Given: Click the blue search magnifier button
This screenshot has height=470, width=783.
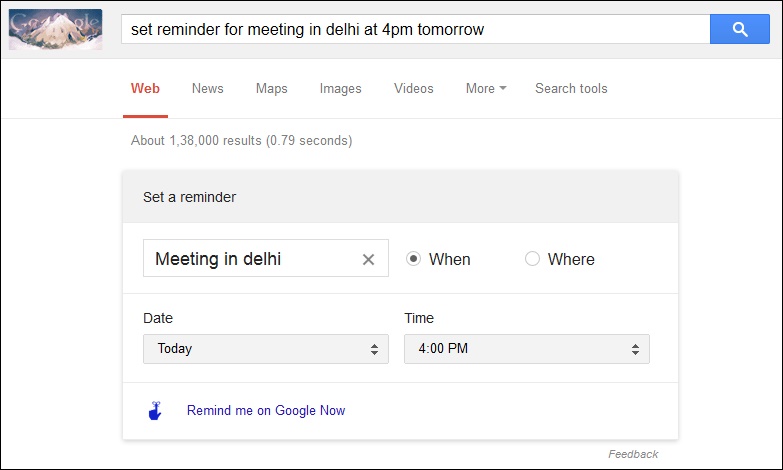Looking at the screenshot, I should click(740, 29).
